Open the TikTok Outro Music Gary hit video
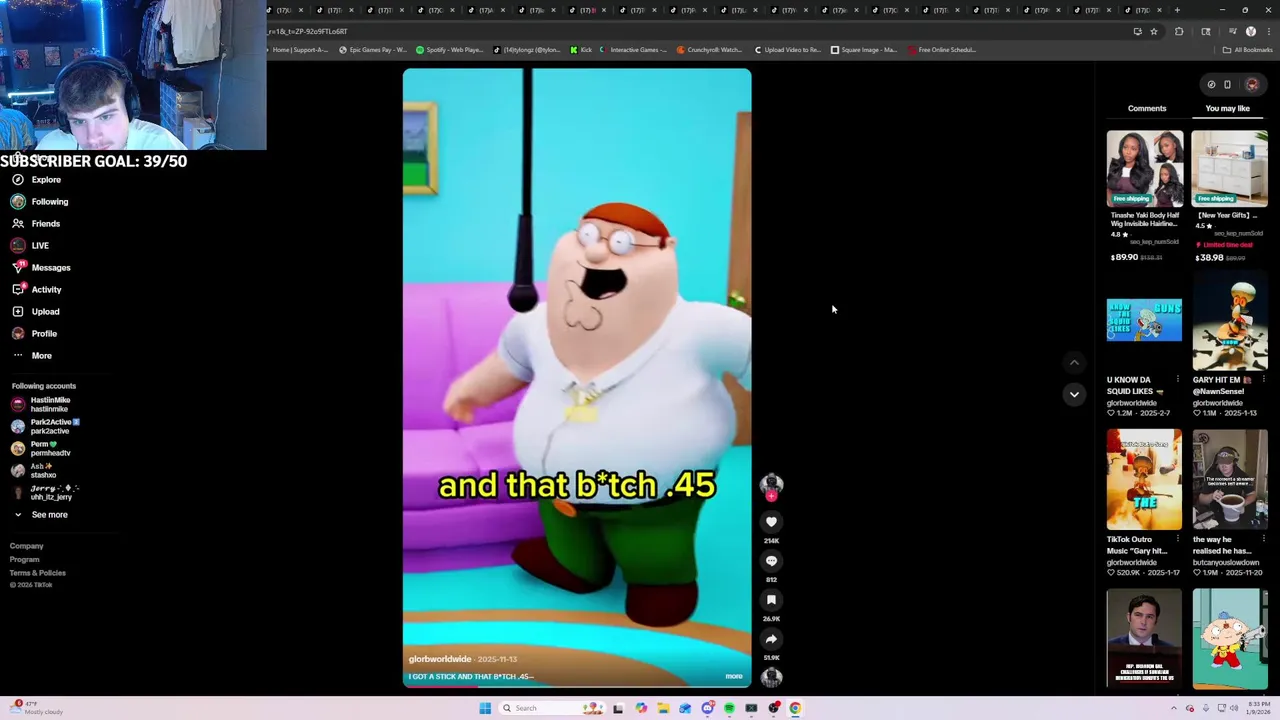Screen dimensions: 1280x720 click(1144, 480)
